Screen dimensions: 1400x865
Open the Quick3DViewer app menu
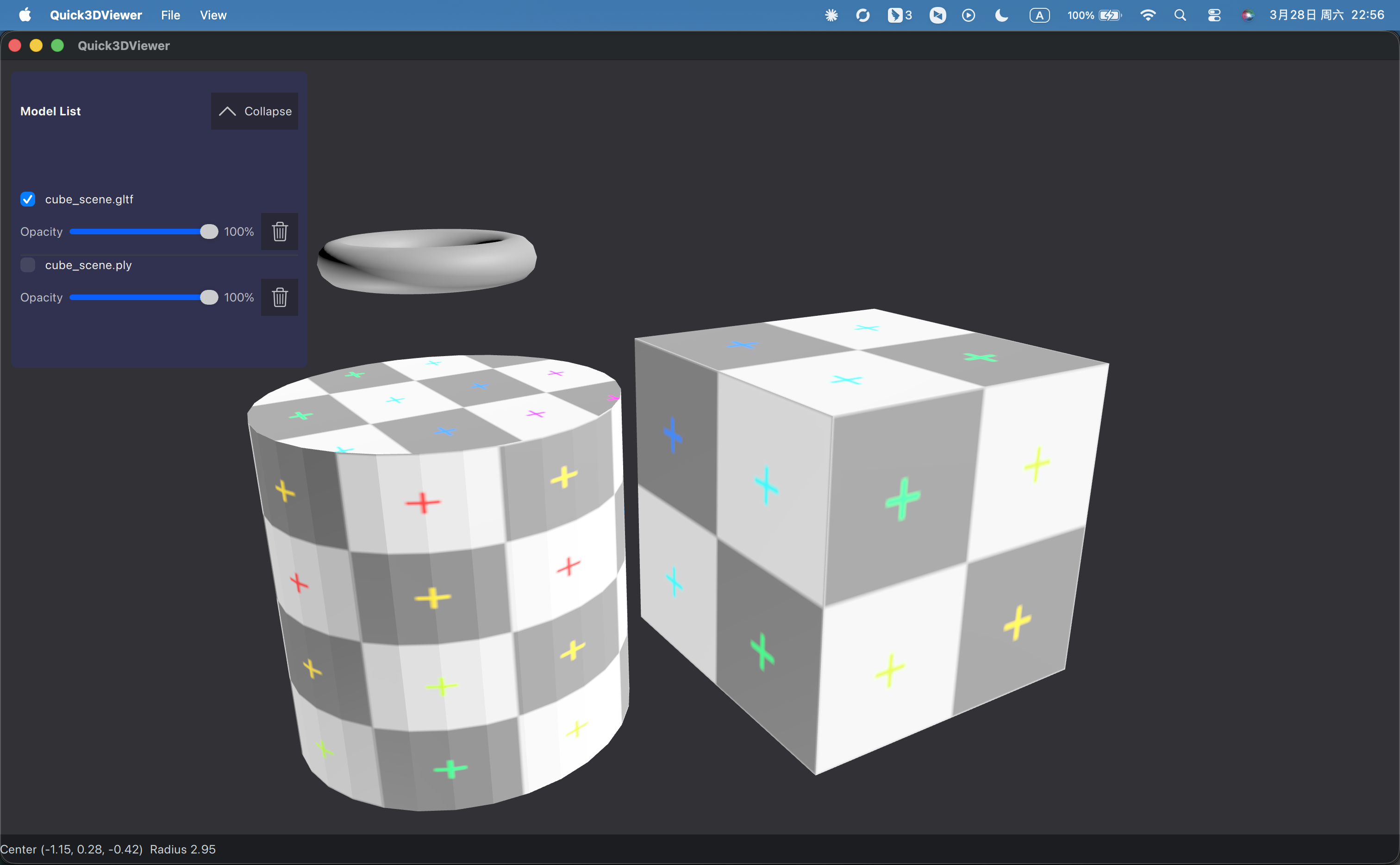click(95, 15)
